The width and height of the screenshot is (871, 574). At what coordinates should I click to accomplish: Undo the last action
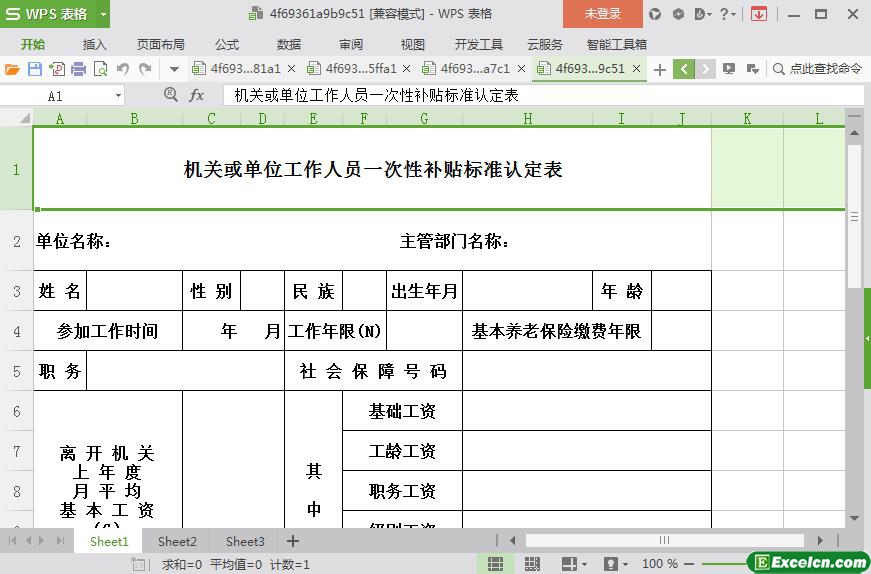pos(123,69)
